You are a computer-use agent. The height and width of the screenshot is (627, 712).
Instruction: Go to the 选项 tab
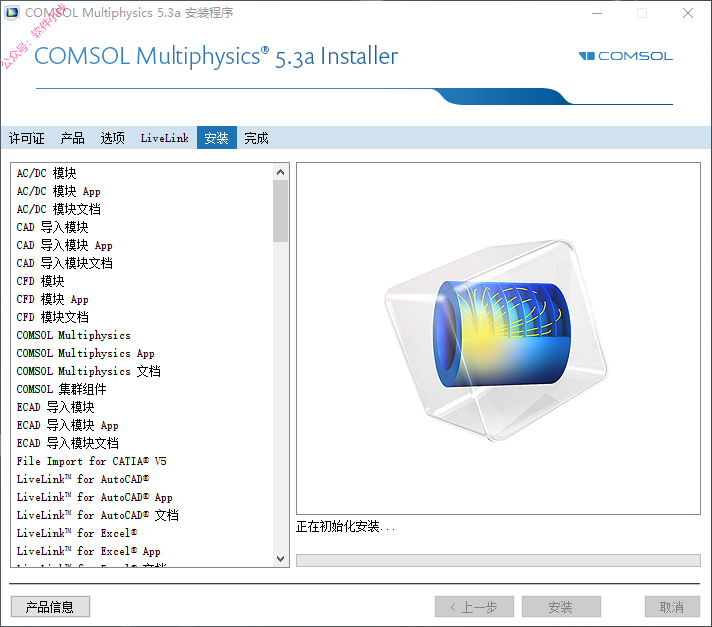pyautogui.click(x=113, y=138)
